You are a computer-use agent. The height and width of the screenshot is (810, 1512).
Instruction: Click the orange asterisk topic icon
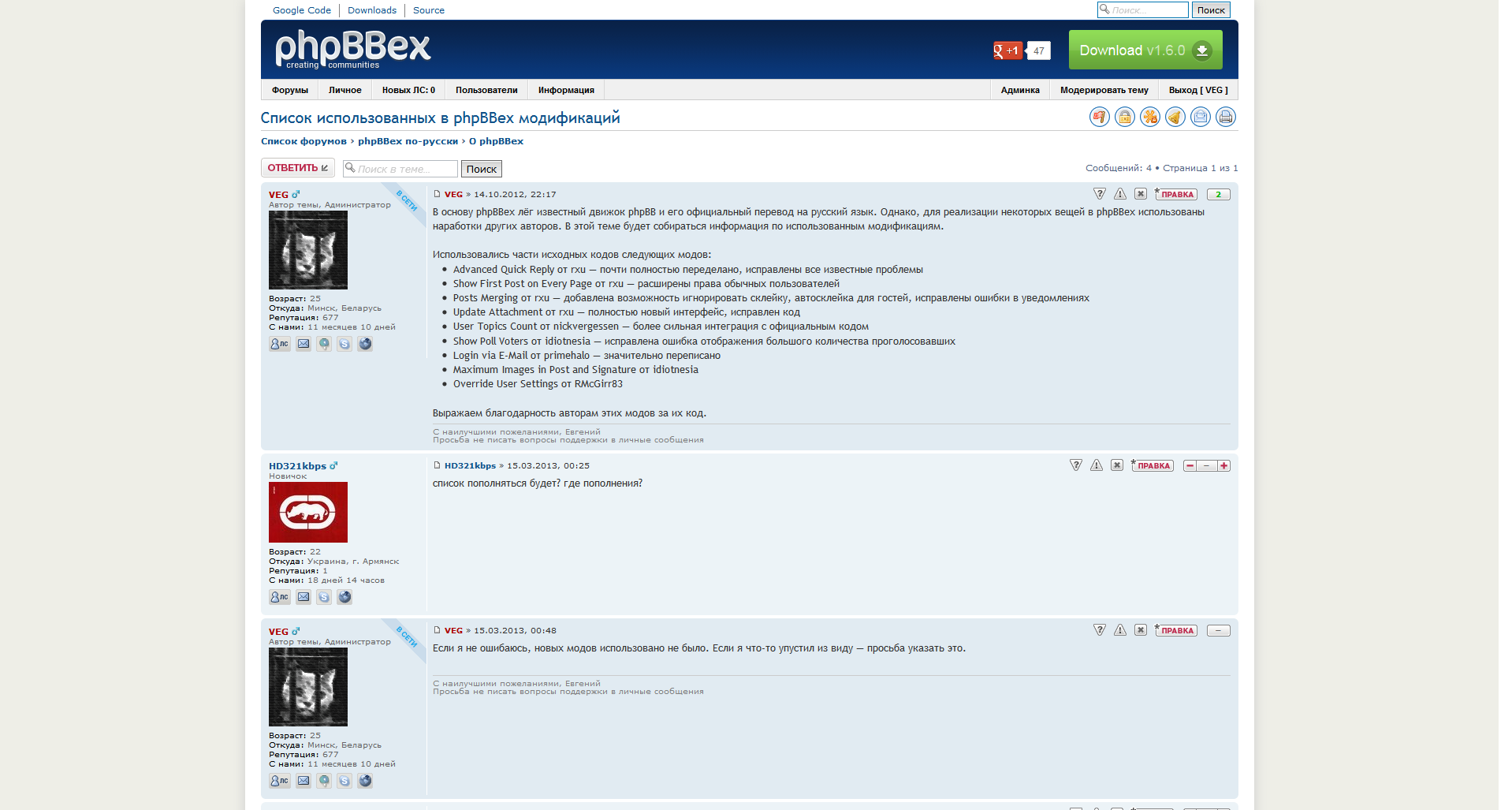[x=1149, y=118]
